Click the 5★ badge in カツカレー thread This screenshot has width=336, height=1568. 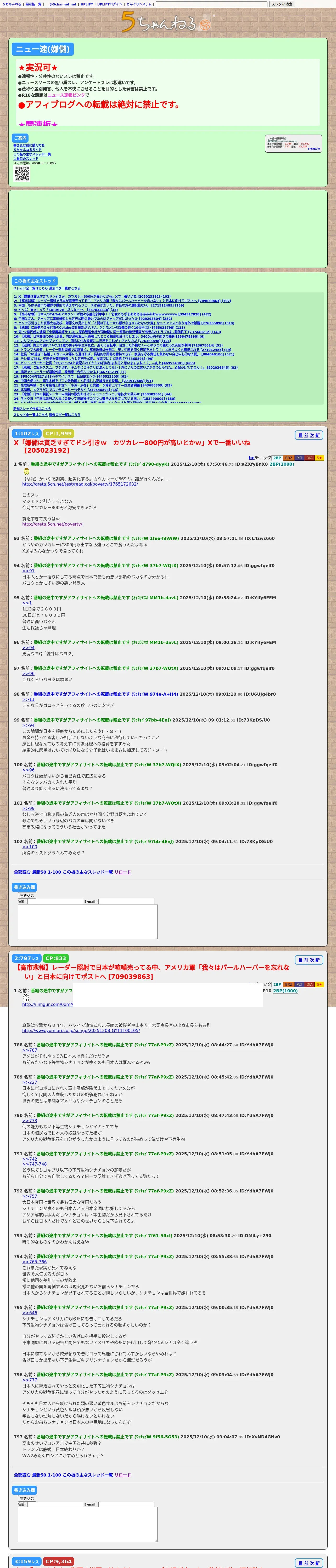(320, 458)
